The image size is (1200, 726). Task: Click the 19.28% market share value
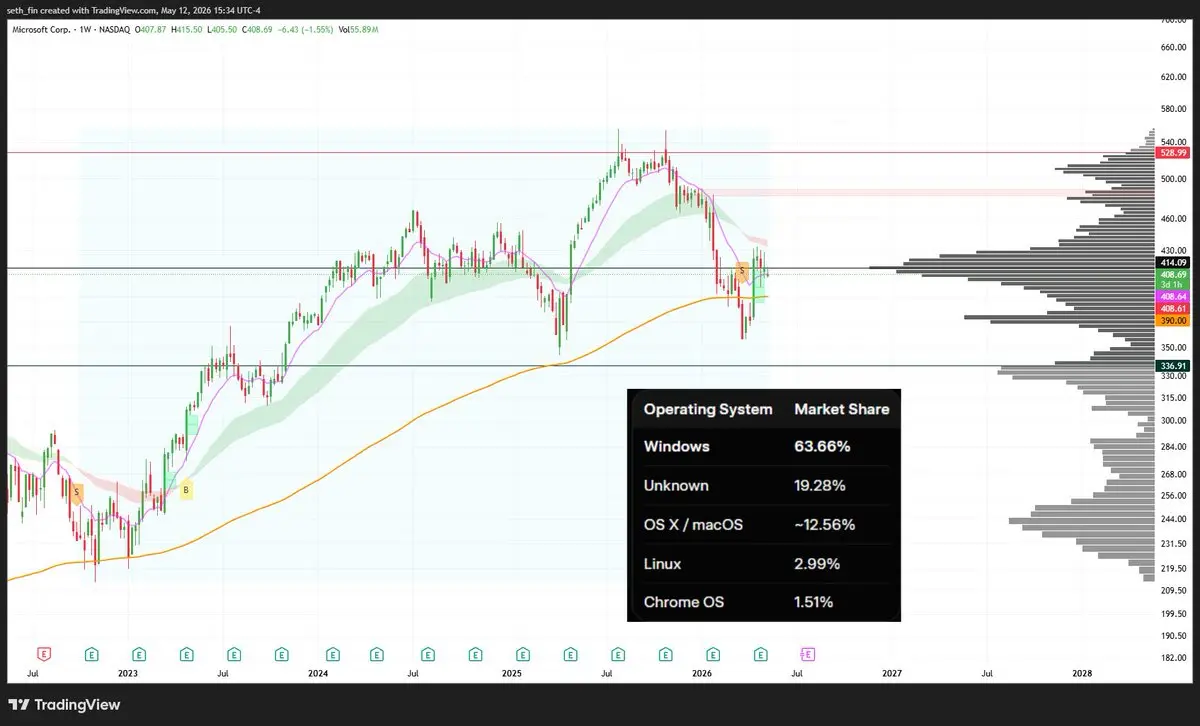pyautogui.click(x=820, y=486)
